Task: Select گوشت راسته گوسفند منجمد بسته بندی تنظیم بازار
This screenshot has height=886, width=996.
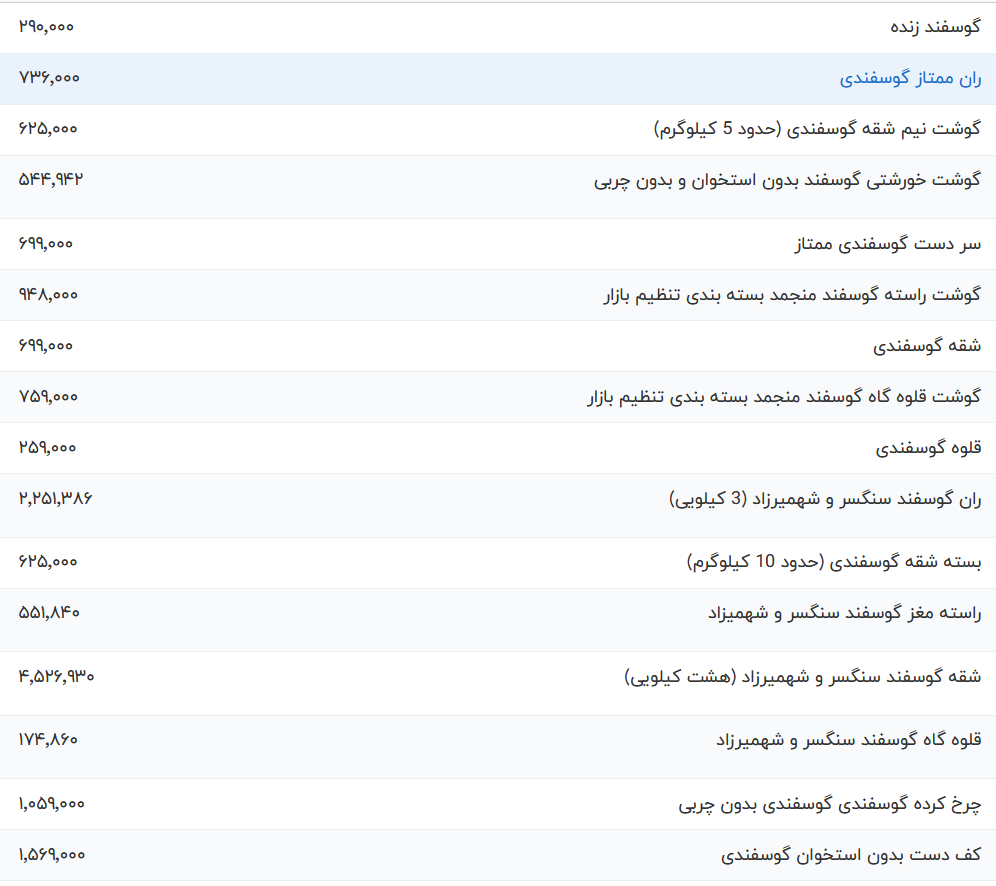Action: 792,295
